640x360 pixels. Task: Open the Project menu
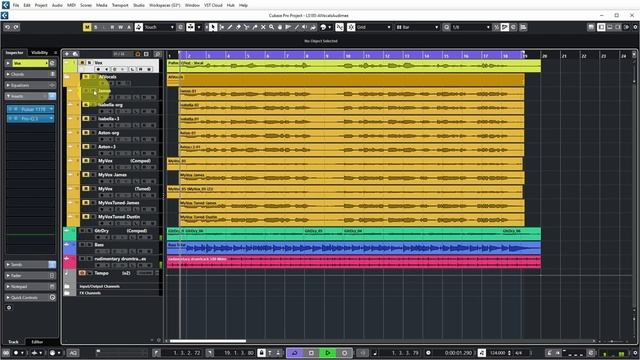tap(41, 5)
